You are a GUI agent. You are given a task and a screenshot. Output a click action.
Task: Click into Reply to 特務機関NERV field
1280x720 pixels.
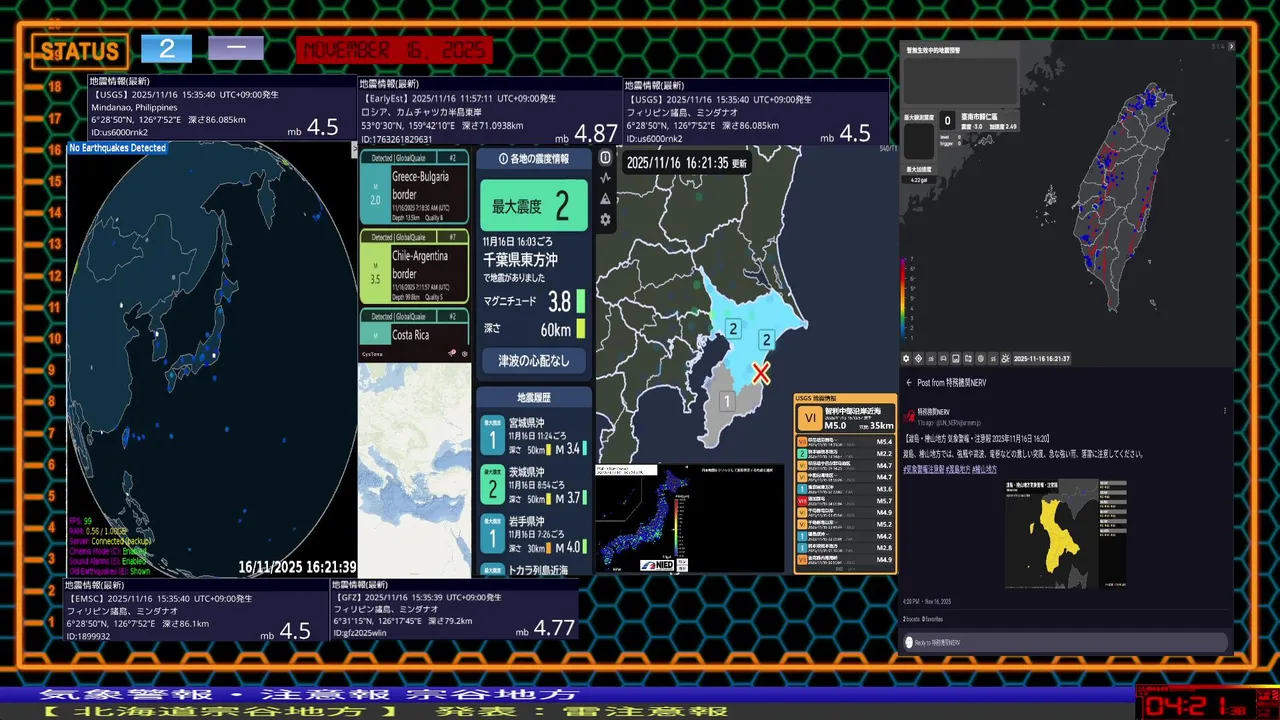click(x=1065, y=642)
